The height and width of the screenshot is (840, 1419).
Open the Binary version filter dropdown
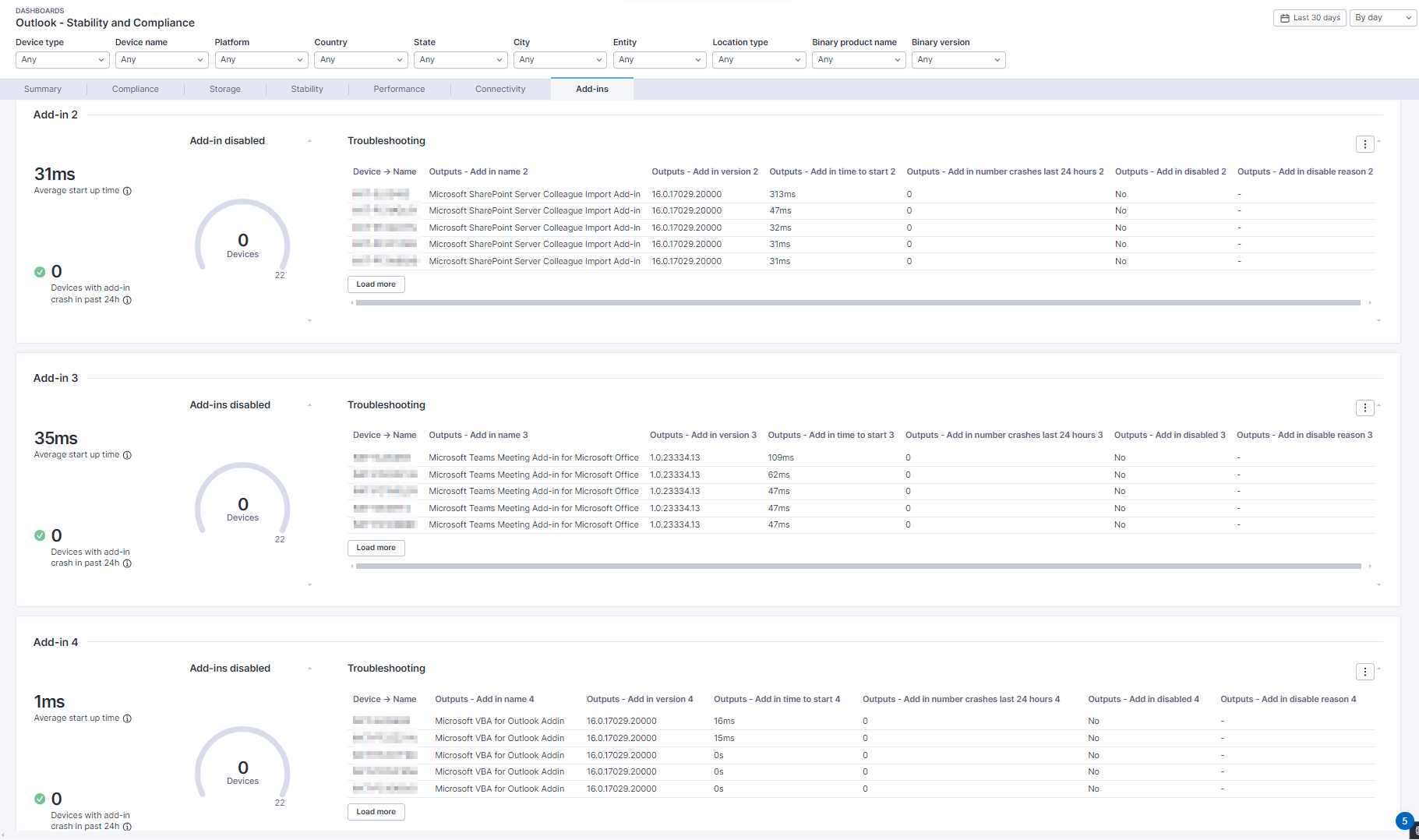click(x=958, y=60)
